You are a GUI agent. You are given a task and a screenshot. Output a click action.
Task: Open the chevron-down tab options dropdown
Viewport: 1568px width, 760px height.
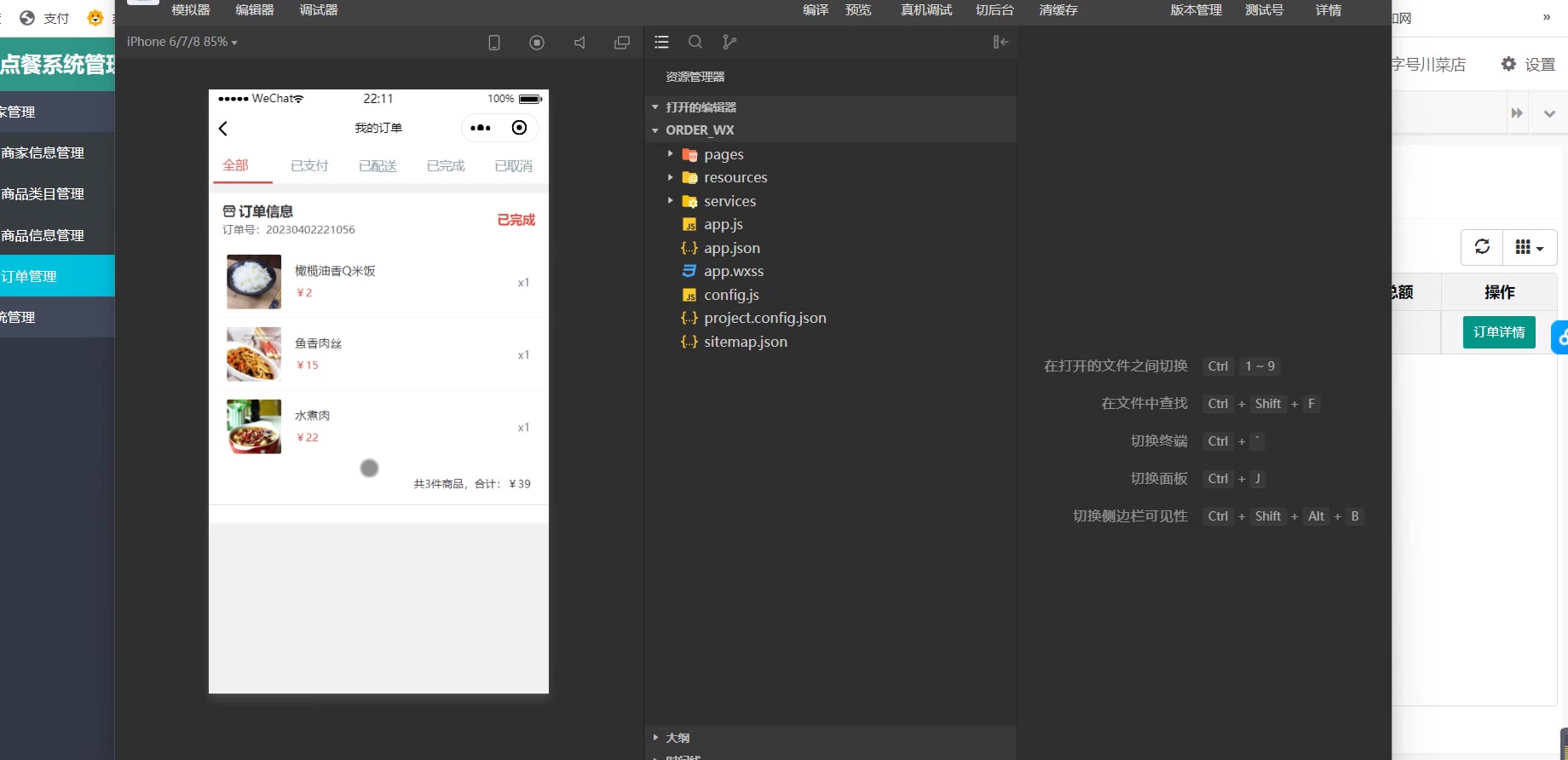click(1549, 113)
